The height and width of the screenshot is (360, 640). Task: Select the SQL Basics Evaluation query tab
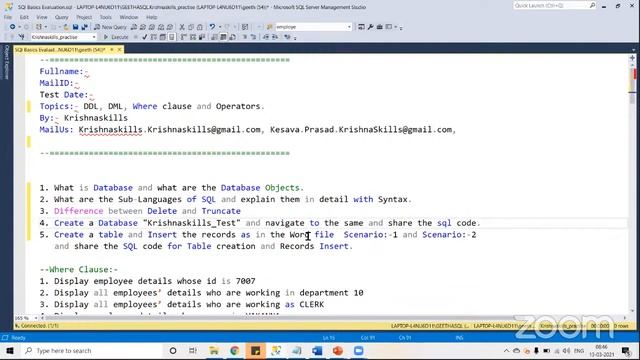click(60, 49)
